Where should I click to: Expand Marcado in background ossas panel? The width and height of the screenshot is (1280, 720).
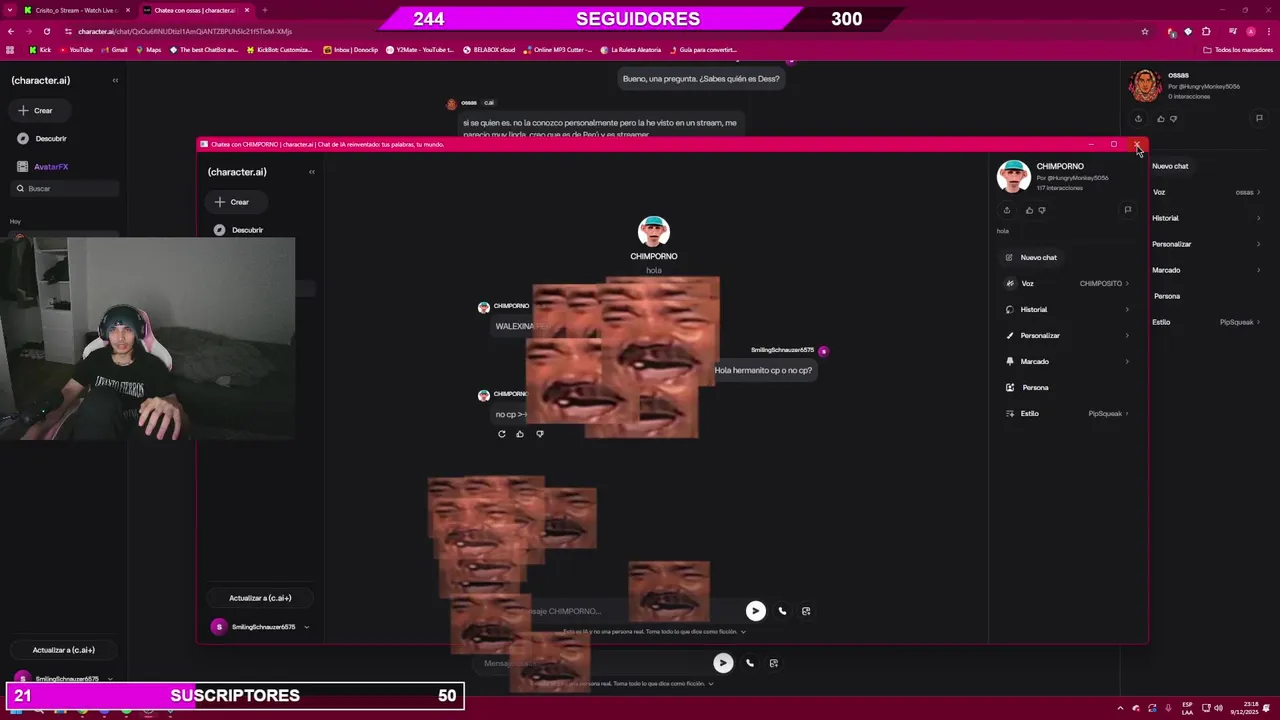(x=1206, y=270)
